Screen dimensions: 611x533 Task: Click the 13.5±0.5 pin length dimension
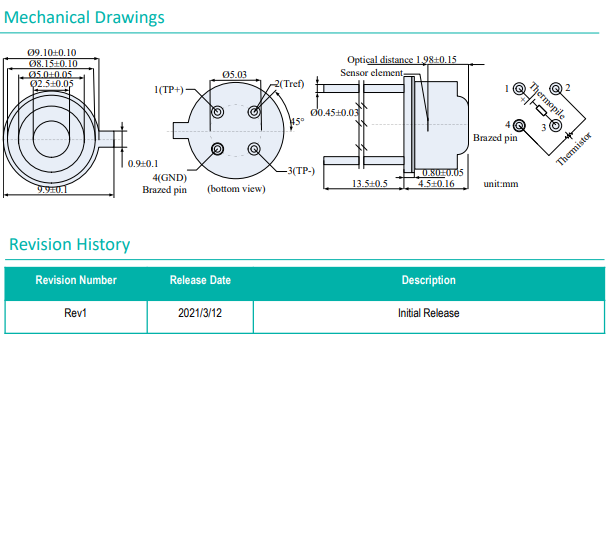pyautogui.click(x=370, y=184)
